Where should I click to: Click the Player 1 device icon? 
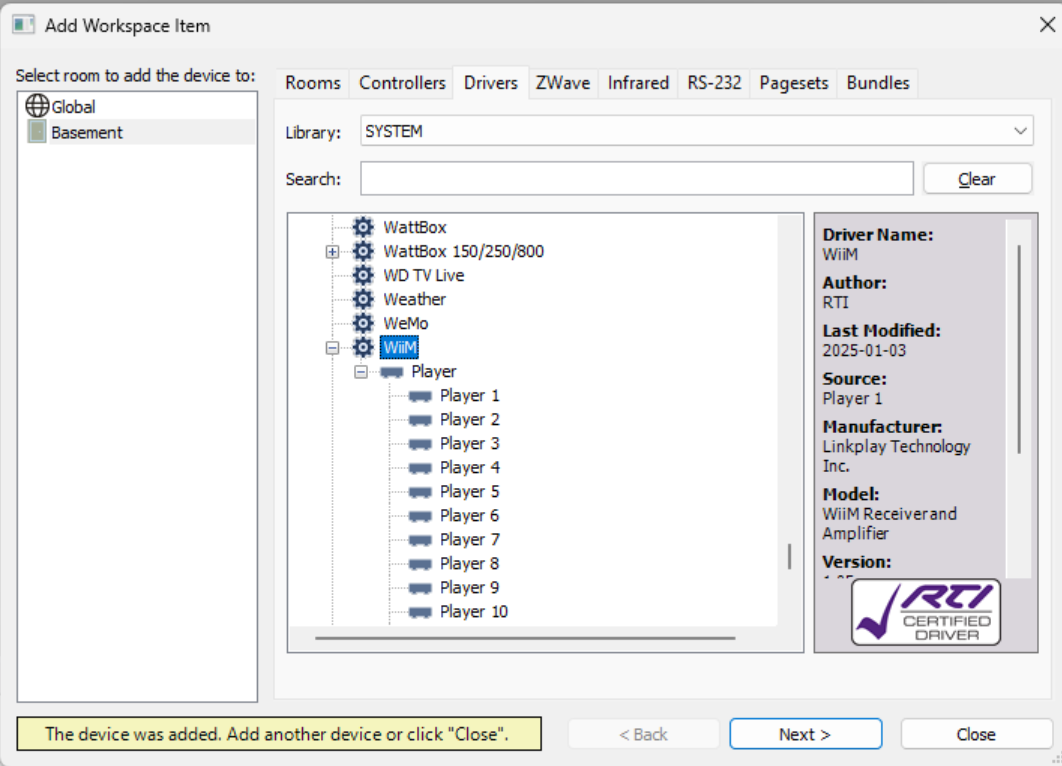click(421, 396)
